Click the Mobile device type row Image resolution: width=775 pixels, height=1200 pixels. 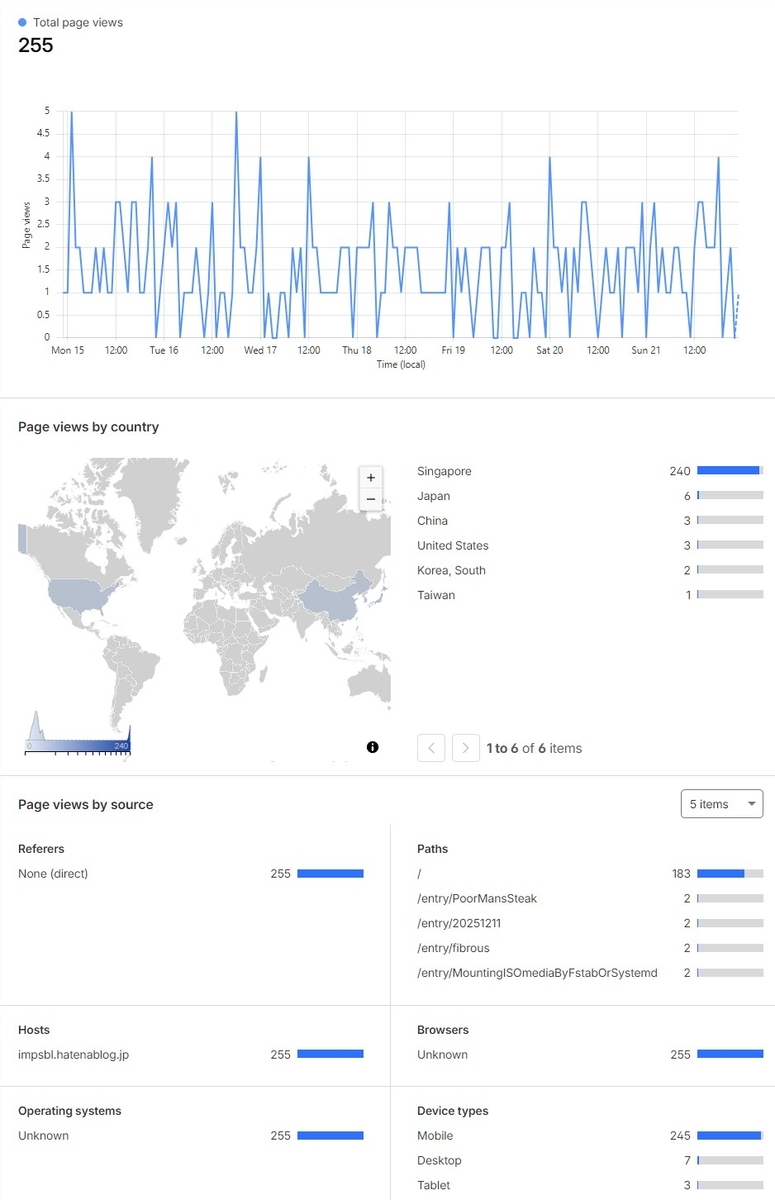pos(590,1135)
